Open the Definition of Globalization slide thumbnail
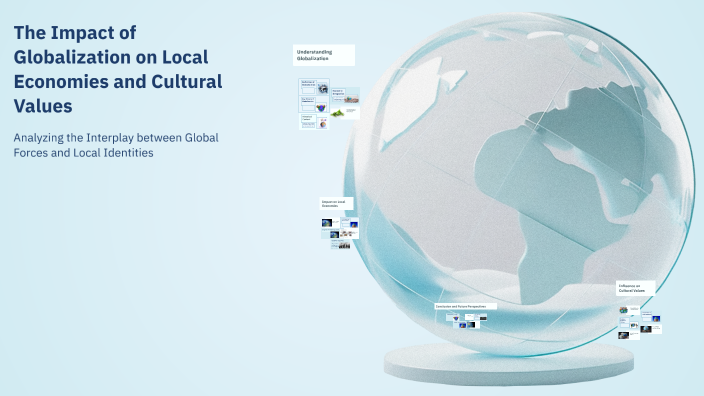This screenshot has width=704, height=396. click(314, 87)
